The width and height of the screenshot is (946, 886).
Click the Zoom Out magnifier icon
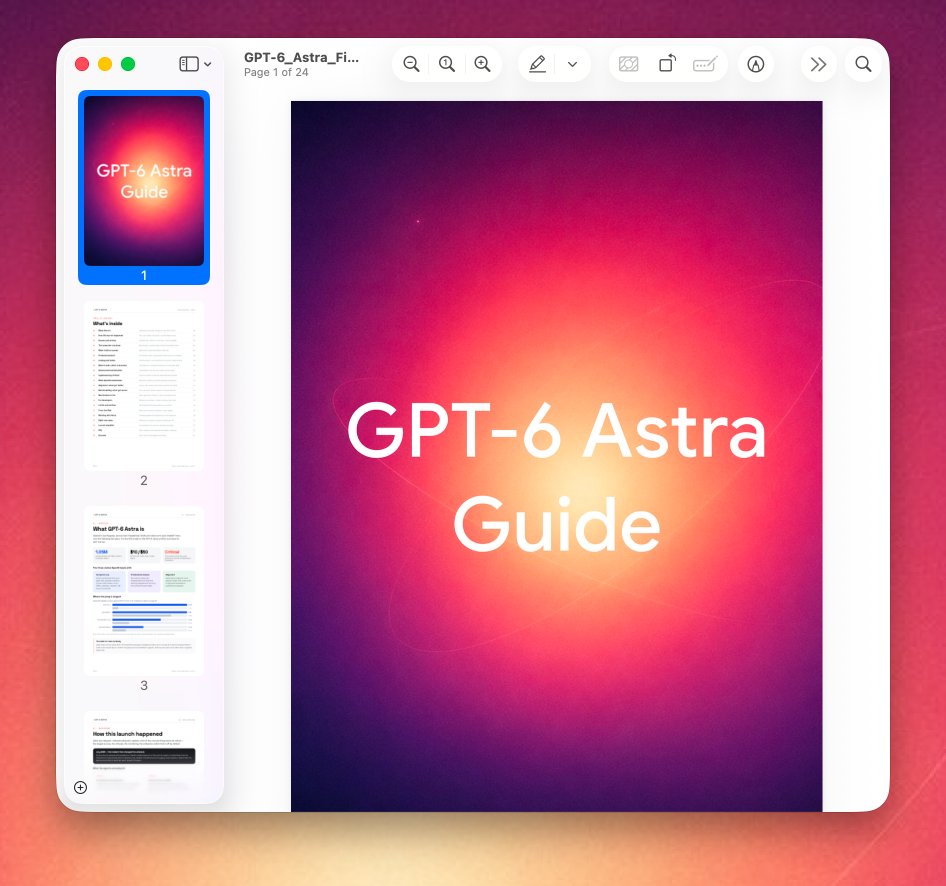tap(411, 64)
